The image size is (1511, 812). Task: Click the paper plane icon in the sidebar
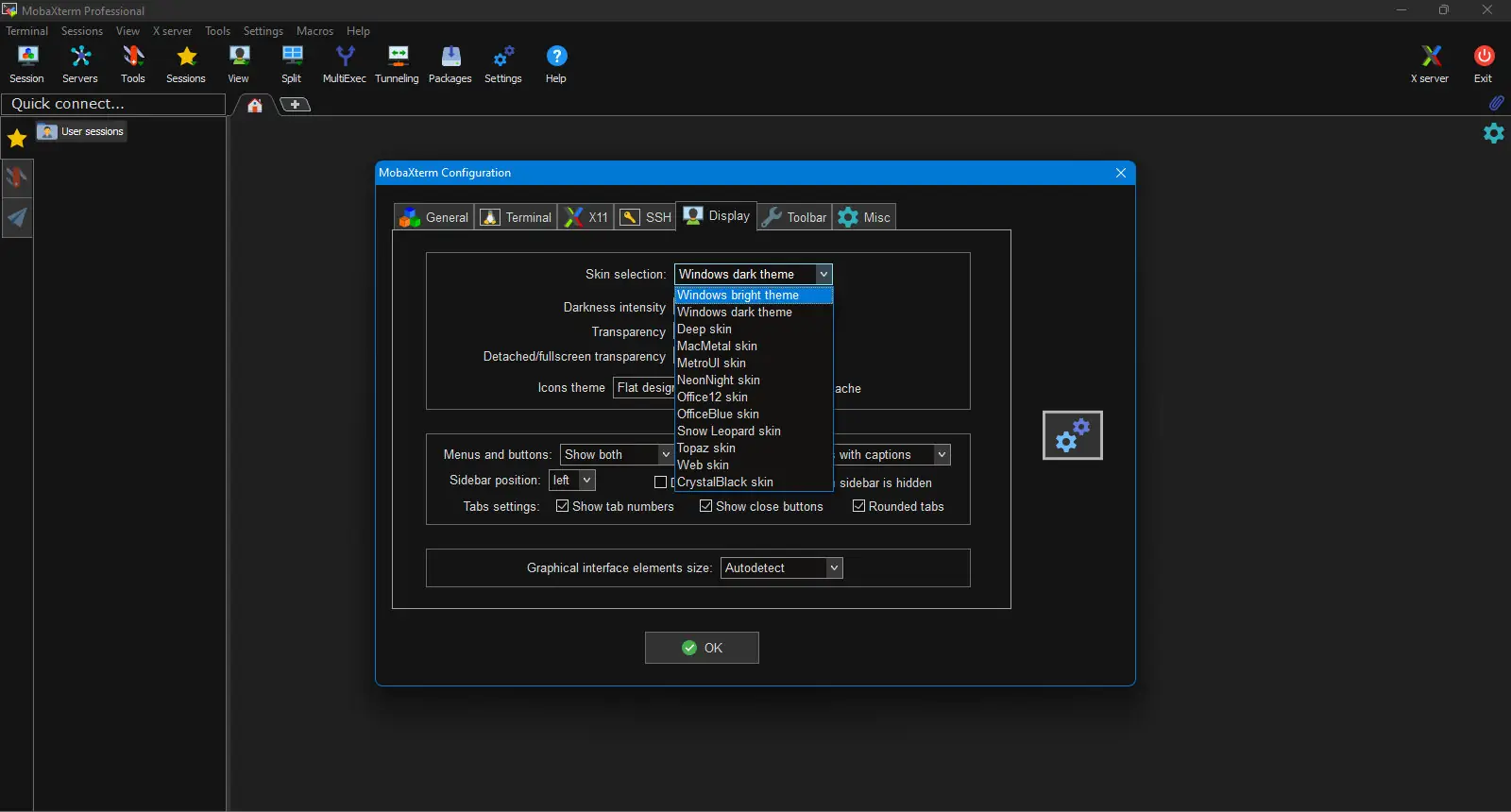(x=17, y=217)
